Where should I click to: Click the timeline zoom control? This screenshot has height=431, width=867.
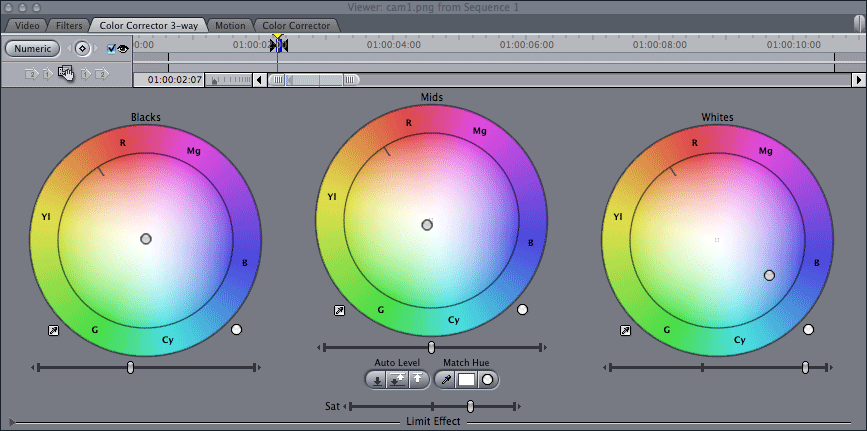(x=229, y=80)
